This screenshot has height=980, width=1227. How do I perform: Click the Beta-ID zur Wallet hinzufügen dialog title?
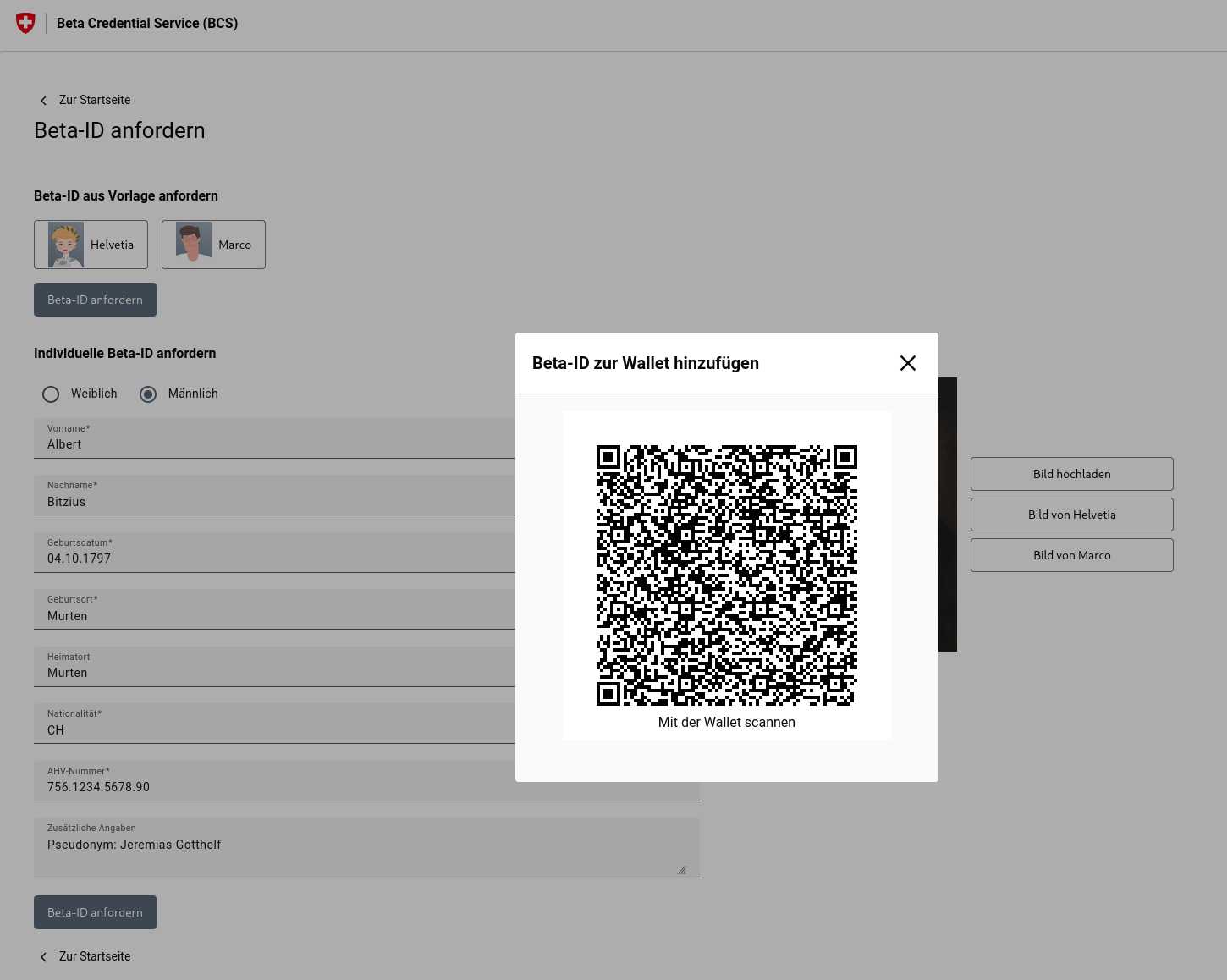point(646,363)
